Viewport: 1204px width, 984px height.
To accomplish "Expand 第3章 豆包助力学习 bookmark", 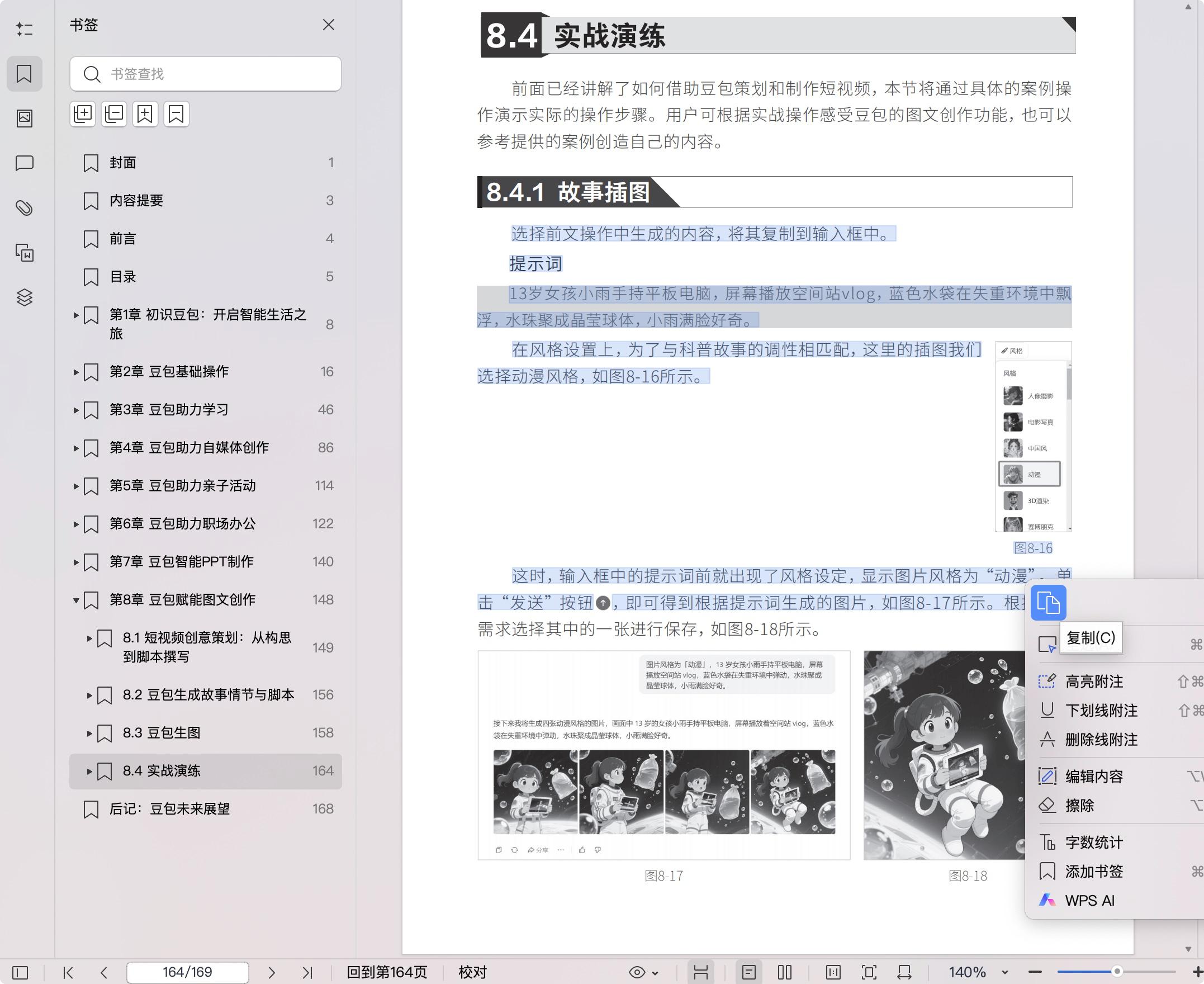I will (x=76, y=410).
